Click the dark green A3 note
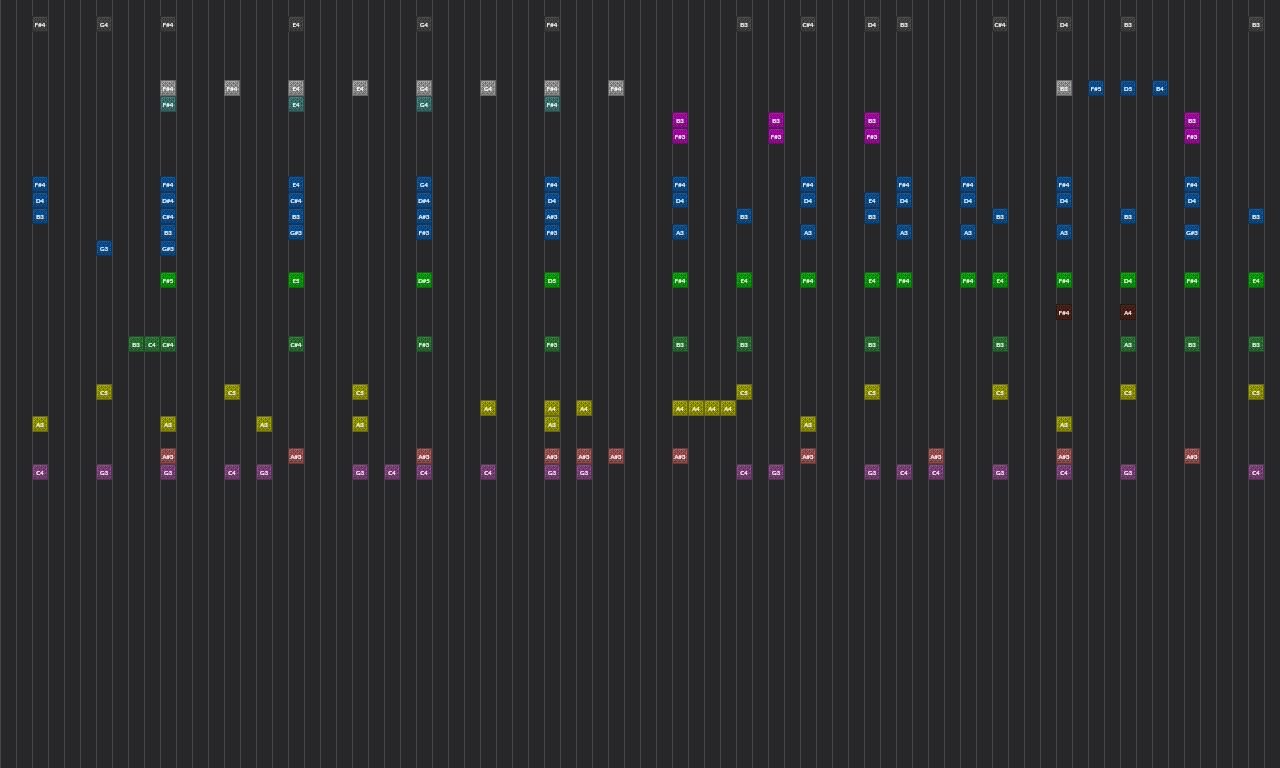The width and height of the screenshot is (1280, 768). (1128, 344)
